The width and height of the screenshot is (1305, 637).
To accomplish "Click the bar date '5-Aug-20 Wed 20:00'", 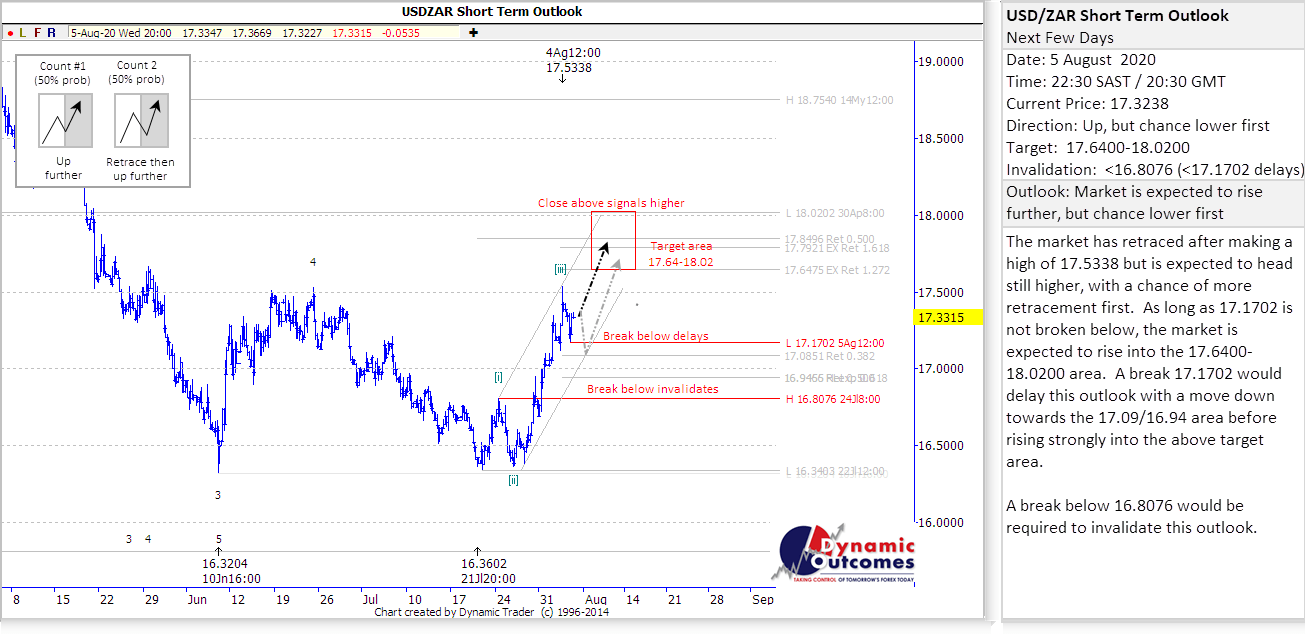I will point(120,33).
